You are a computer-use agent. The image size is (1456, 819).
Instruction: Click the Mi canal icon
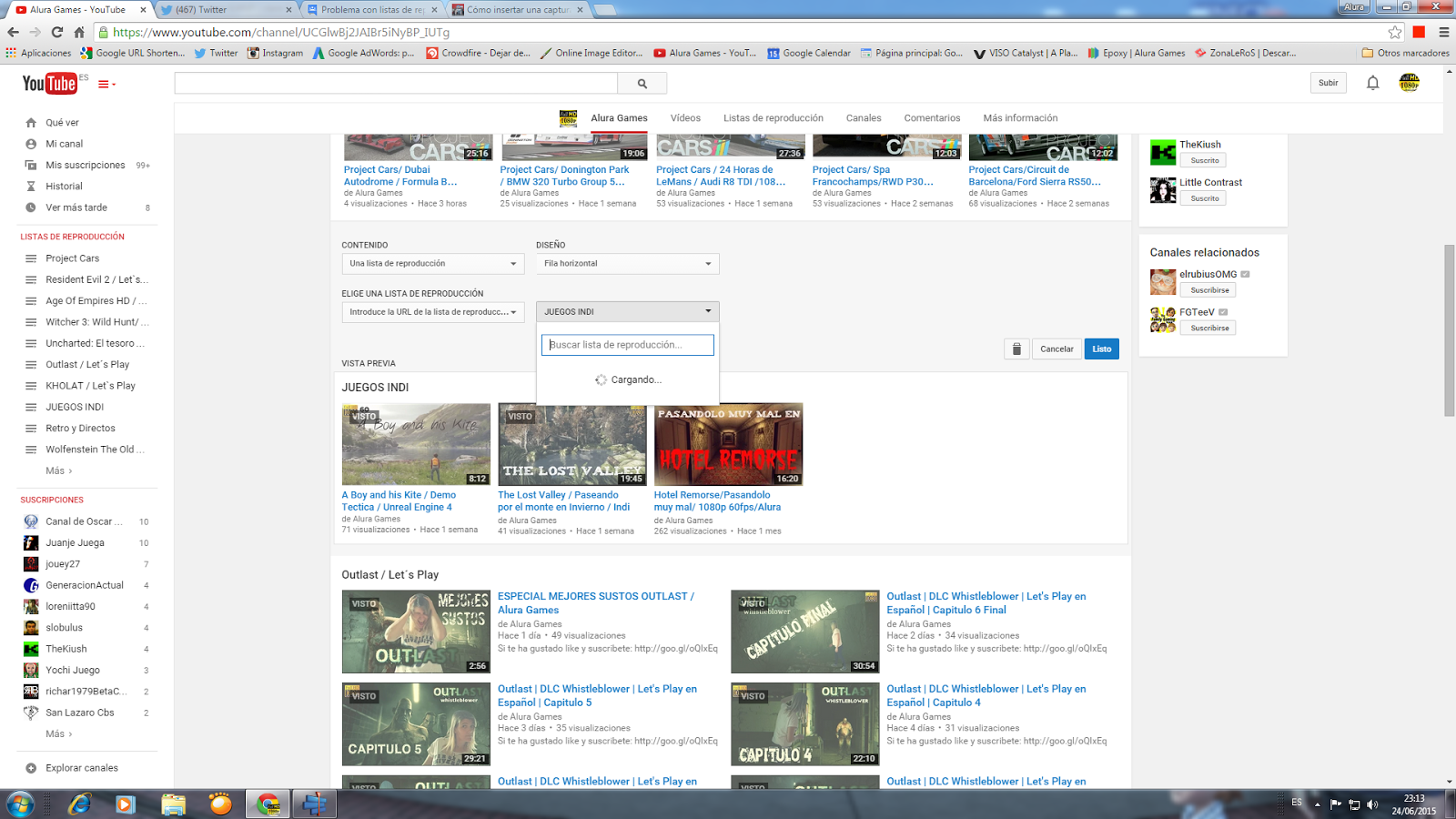pos(31,144)
